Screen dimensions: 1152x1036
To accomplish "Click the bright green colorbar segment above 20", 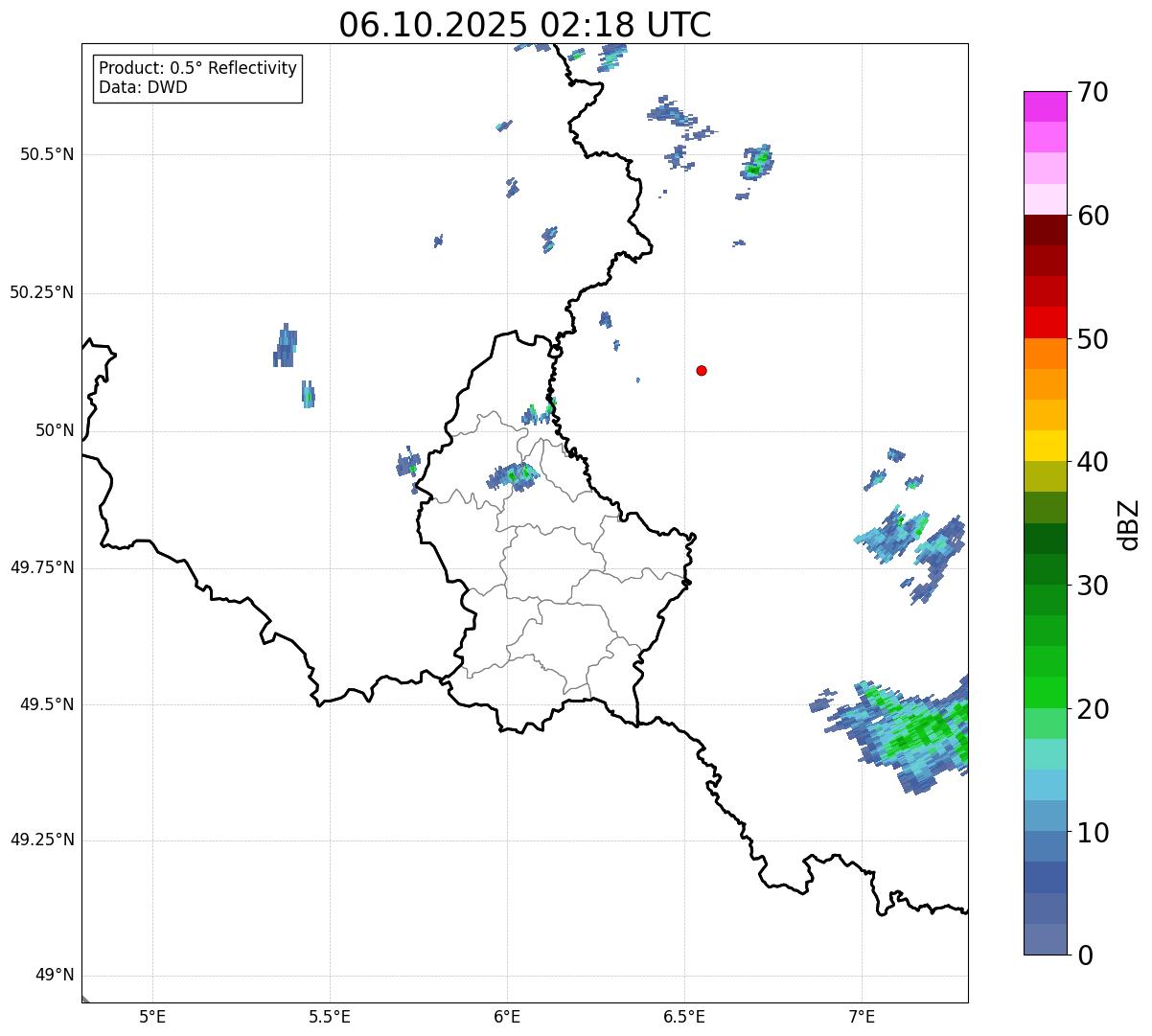I will tap(1046, 692).
